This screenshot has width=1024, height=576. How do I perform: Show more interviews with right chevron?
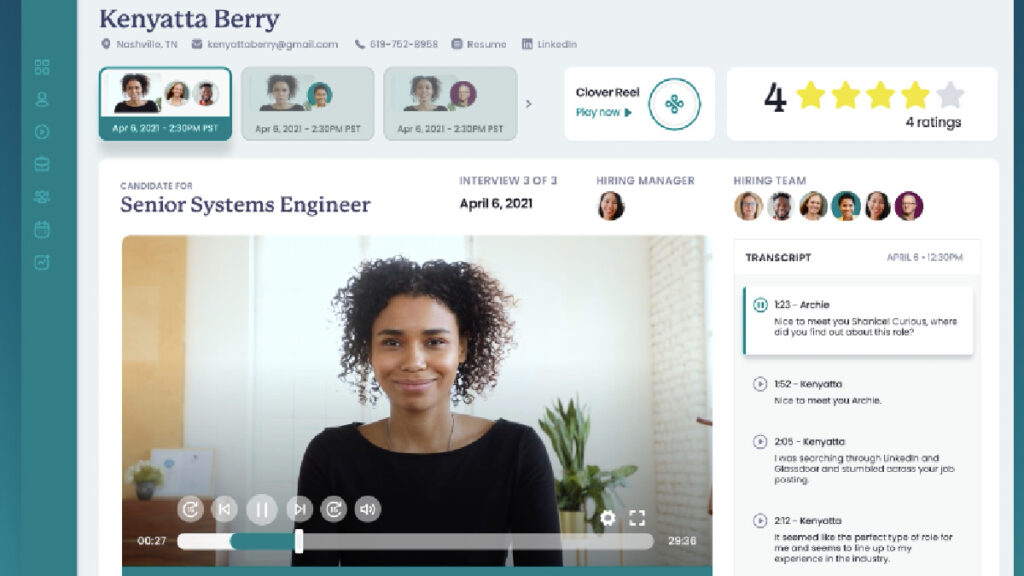[x=529, y=104]
